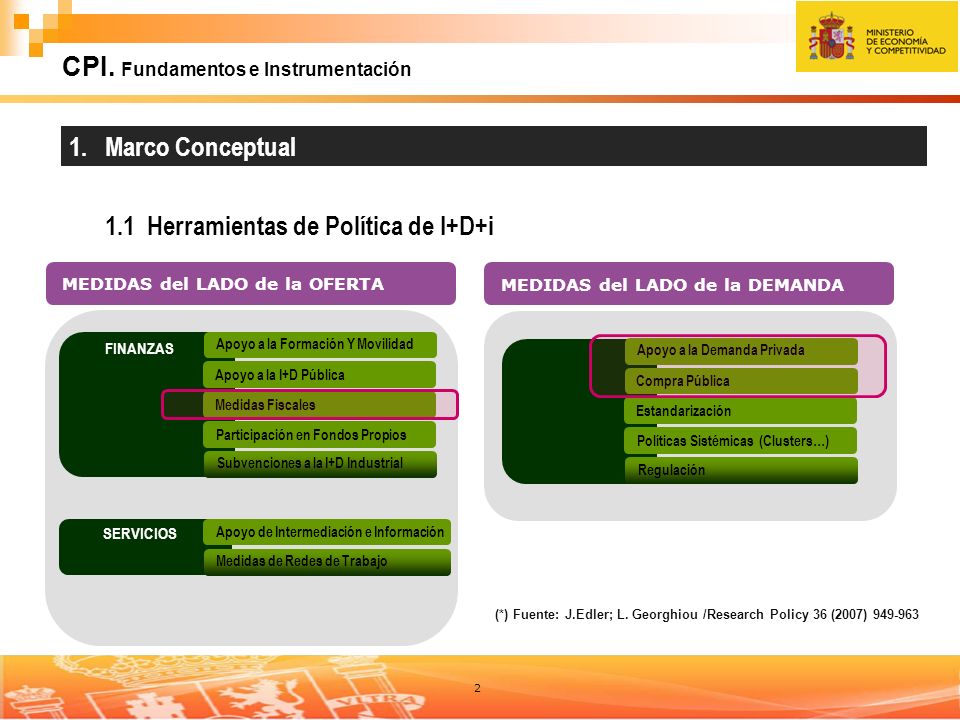Click 'MEDIDAS del LADO de la DEMANDA' header
Viewport: 960px width, 720px height.
coord(689,284)
